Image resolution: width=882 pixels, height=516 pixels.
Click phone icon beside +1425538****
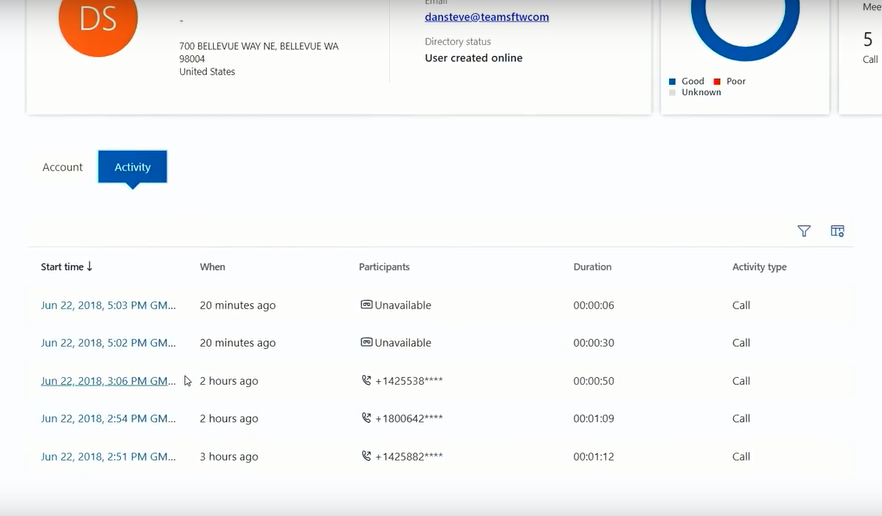tap(366, 381)
